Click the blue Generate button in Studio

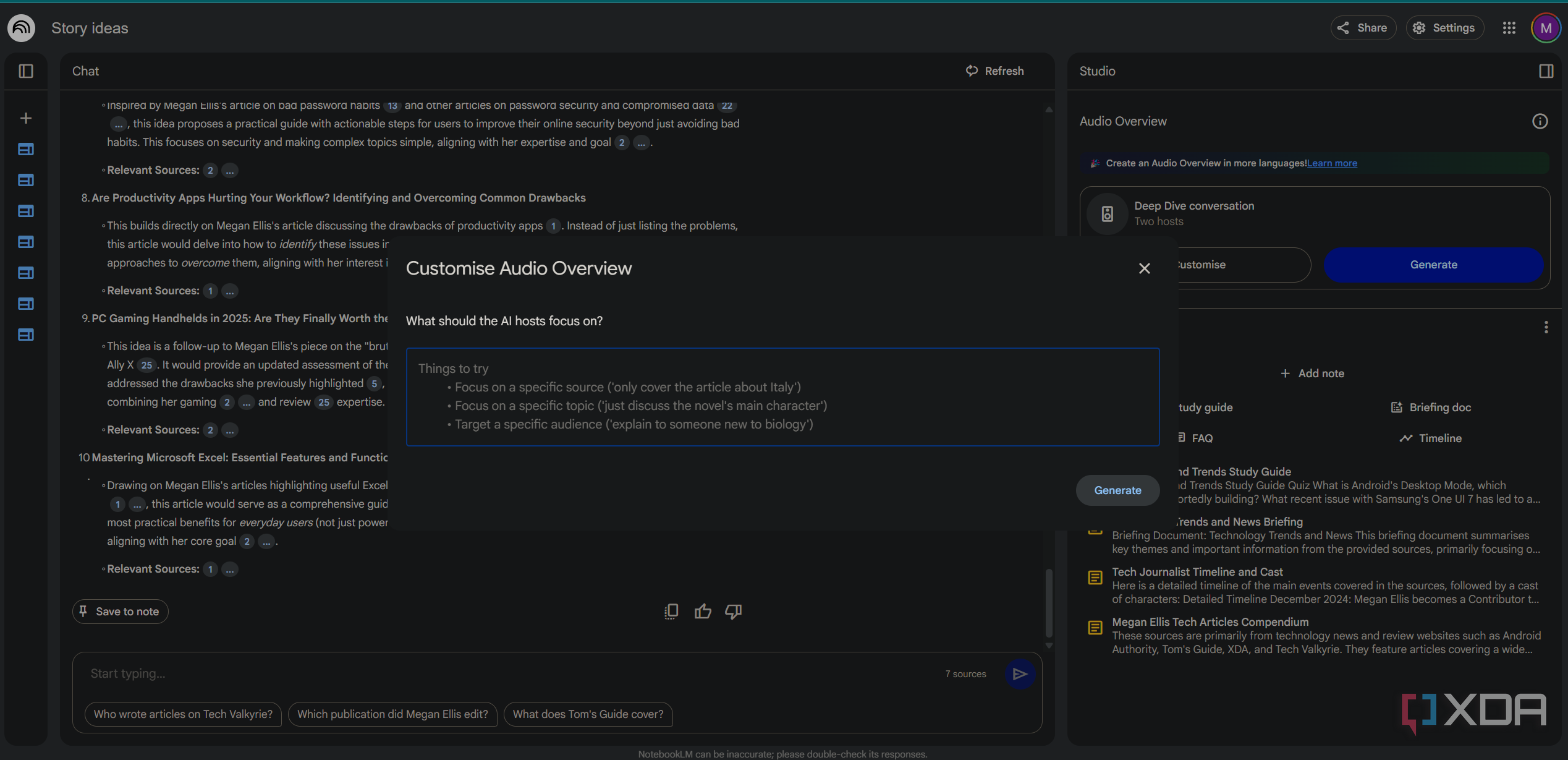click(x=1433, y=265)
